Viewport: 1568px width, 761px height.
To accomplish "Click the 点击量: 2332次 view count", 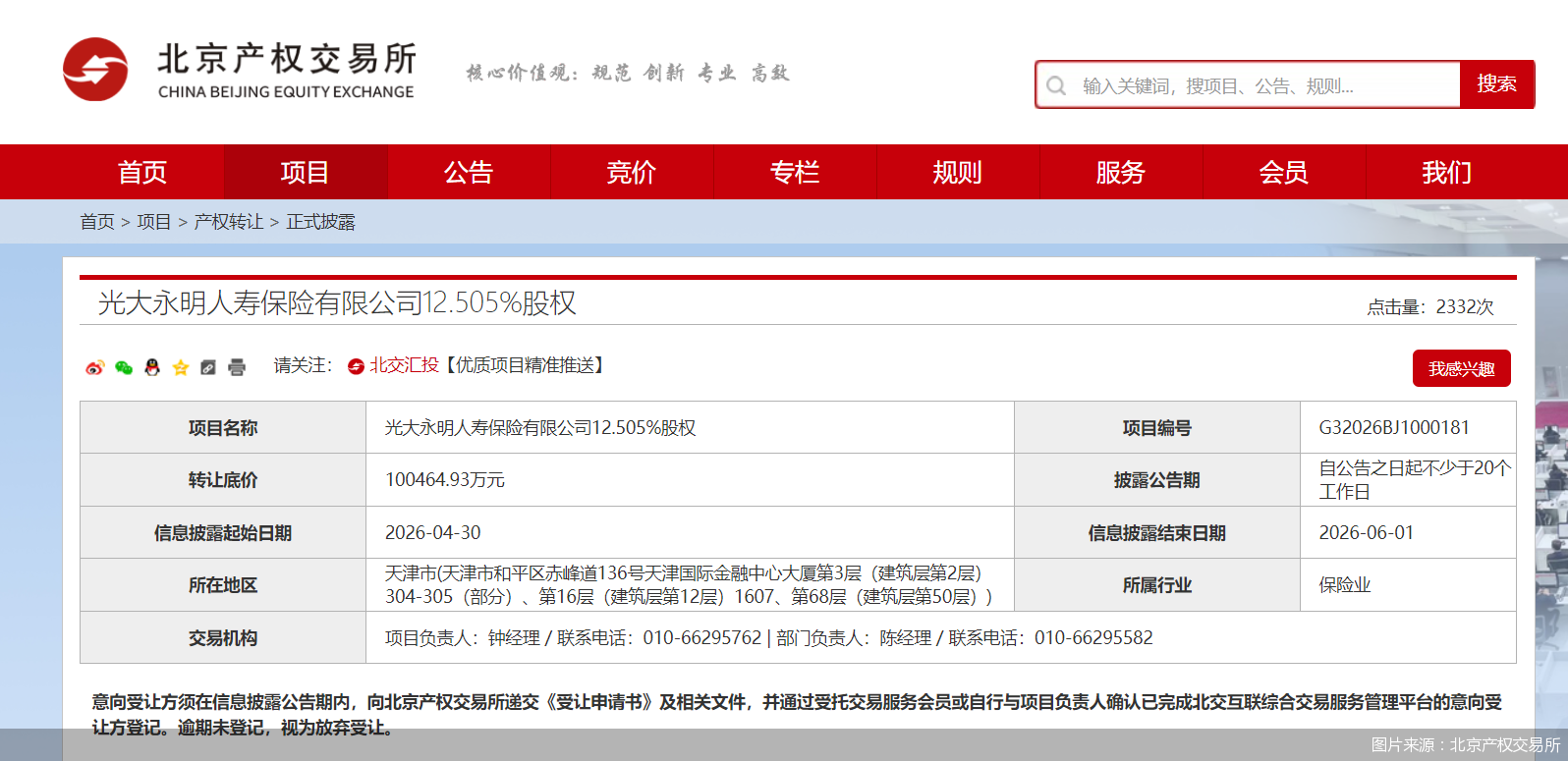I will coord(1430,306).
